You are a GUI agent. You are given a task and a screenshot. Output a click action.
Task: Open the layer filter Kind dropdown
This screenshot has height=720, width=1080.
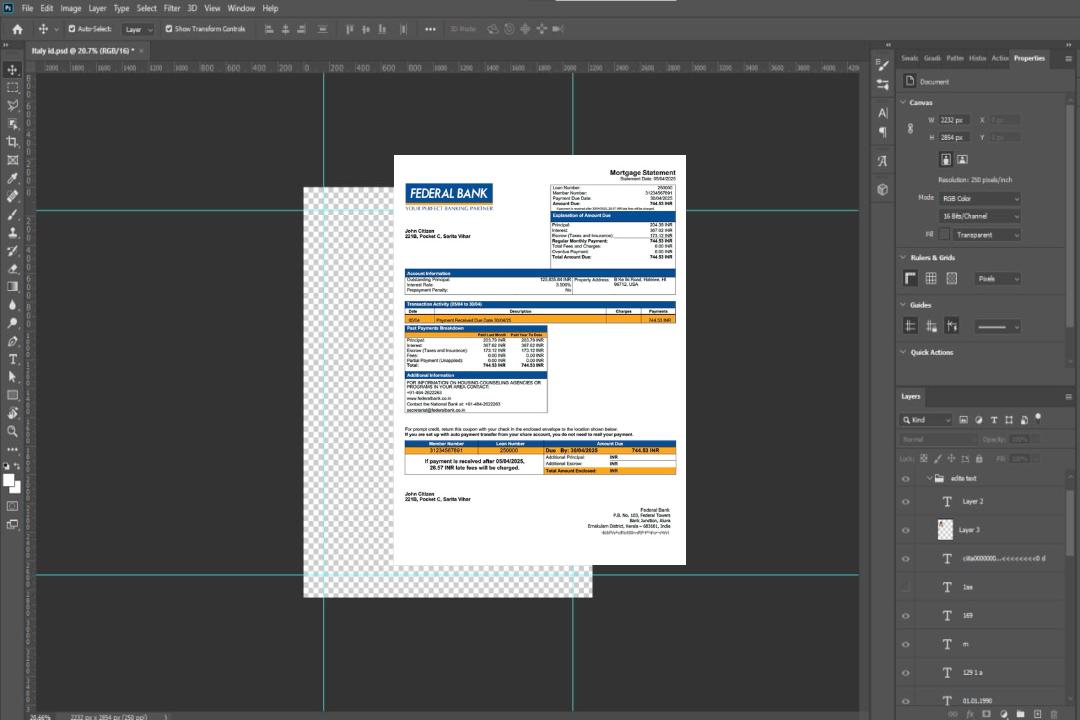[x=926, y=420]
